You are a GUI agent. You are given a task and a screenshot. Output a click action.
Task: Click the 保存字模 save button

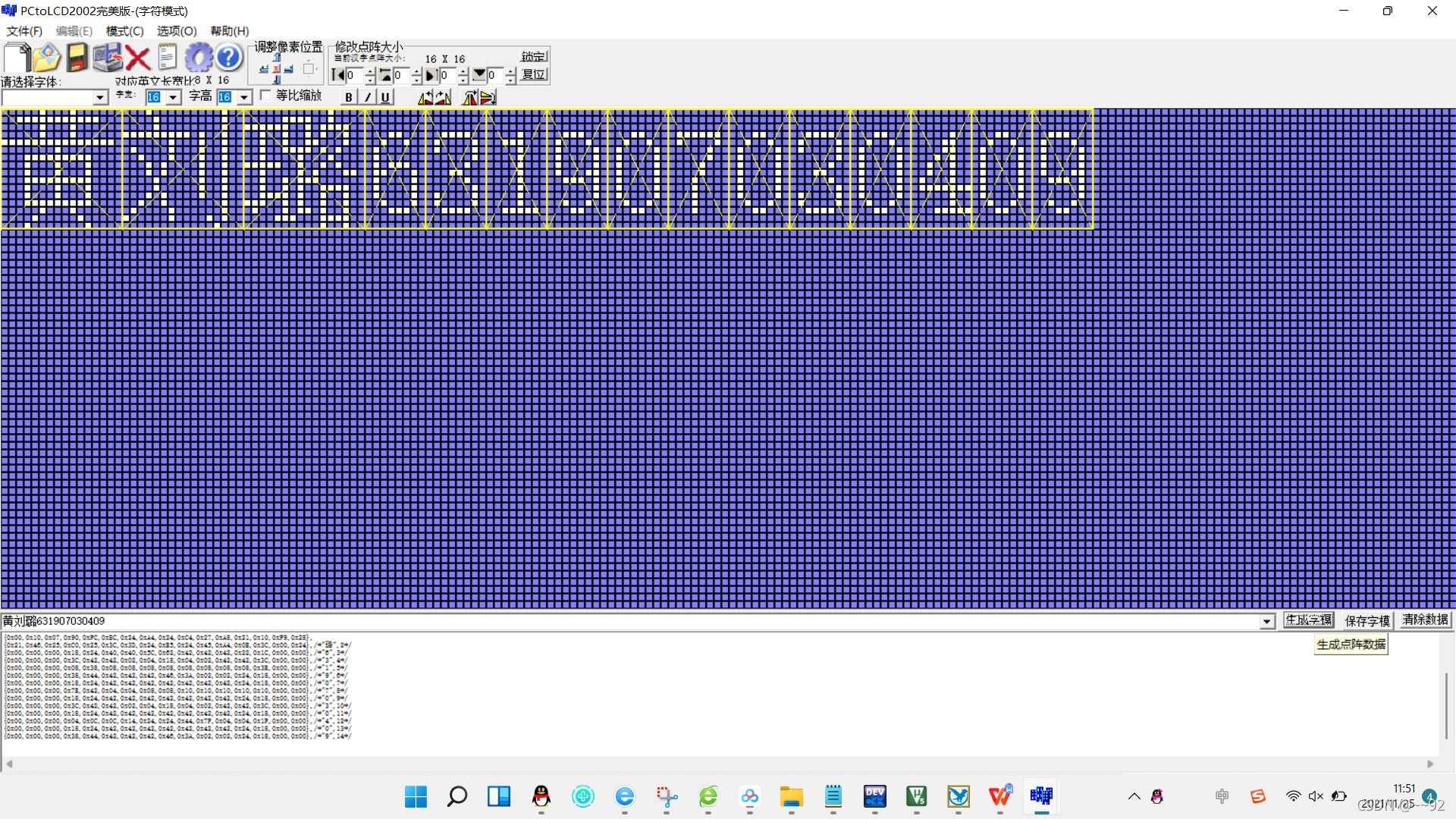[x=1367, y=620]
